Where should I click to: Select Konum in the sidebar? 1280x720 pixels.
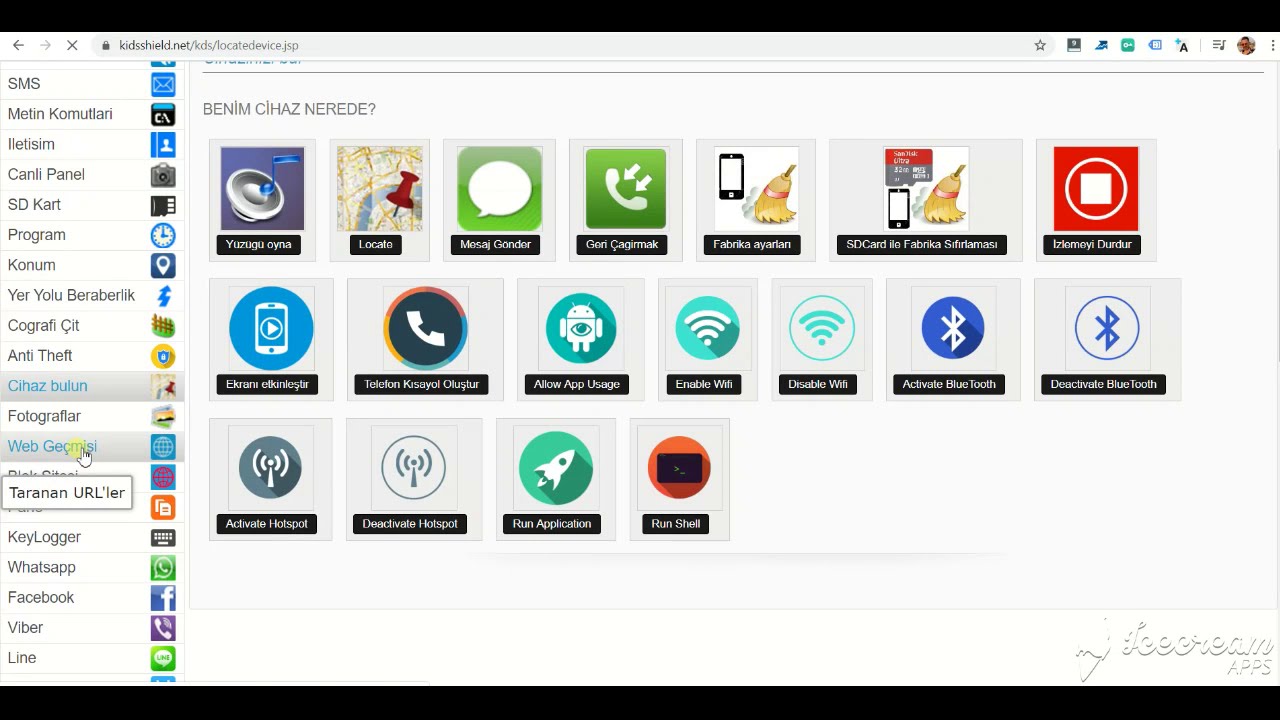(x=92, y=265)
